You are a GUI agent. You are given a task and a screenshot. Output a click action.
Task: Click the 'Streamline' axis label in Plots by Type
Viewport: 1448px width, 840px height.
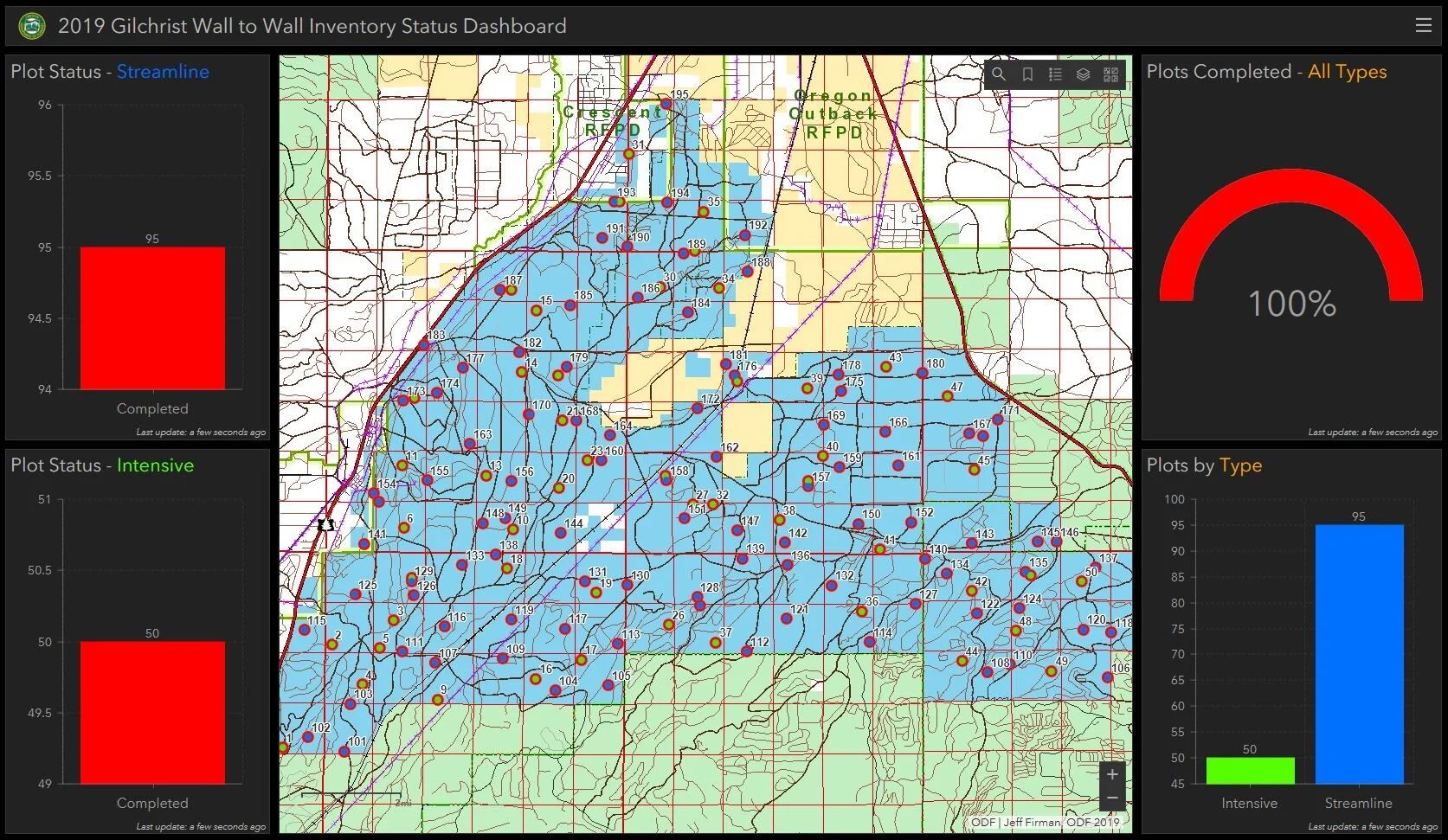tap(1359, 803)
